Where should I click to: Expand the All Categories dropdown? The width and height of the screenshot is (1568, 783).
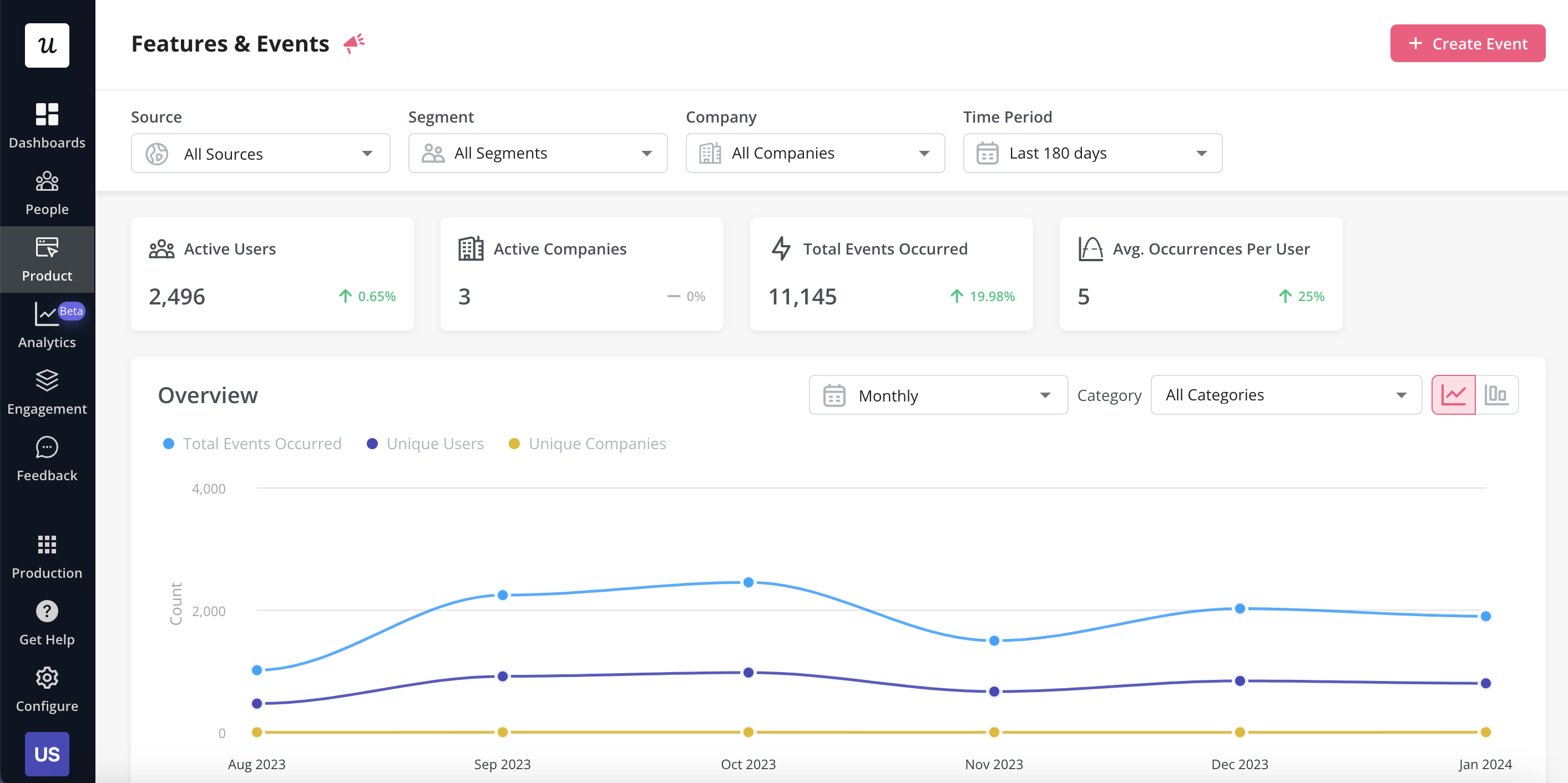pos(1286,394)
